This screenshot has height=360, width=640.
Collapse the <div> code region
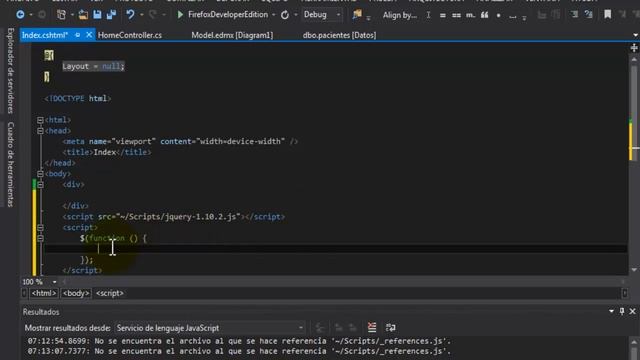40,184
